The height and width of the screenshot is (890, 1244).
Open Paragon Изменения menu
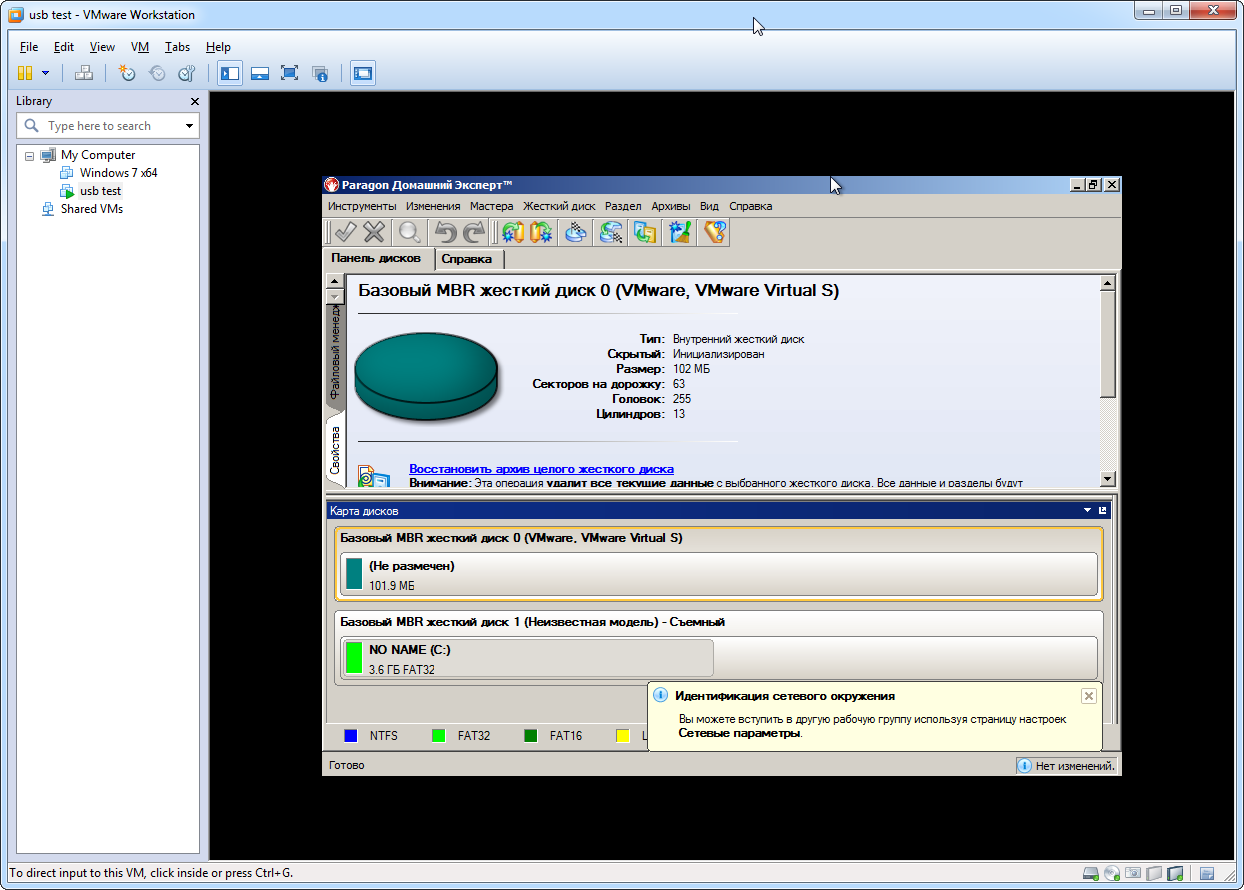click(433, 206)
